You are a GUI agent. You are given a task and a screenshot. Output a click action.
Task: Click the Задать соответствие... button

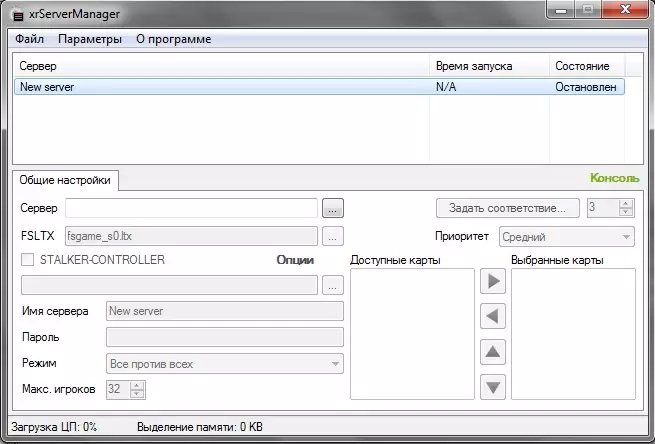[x=508, y=208]
